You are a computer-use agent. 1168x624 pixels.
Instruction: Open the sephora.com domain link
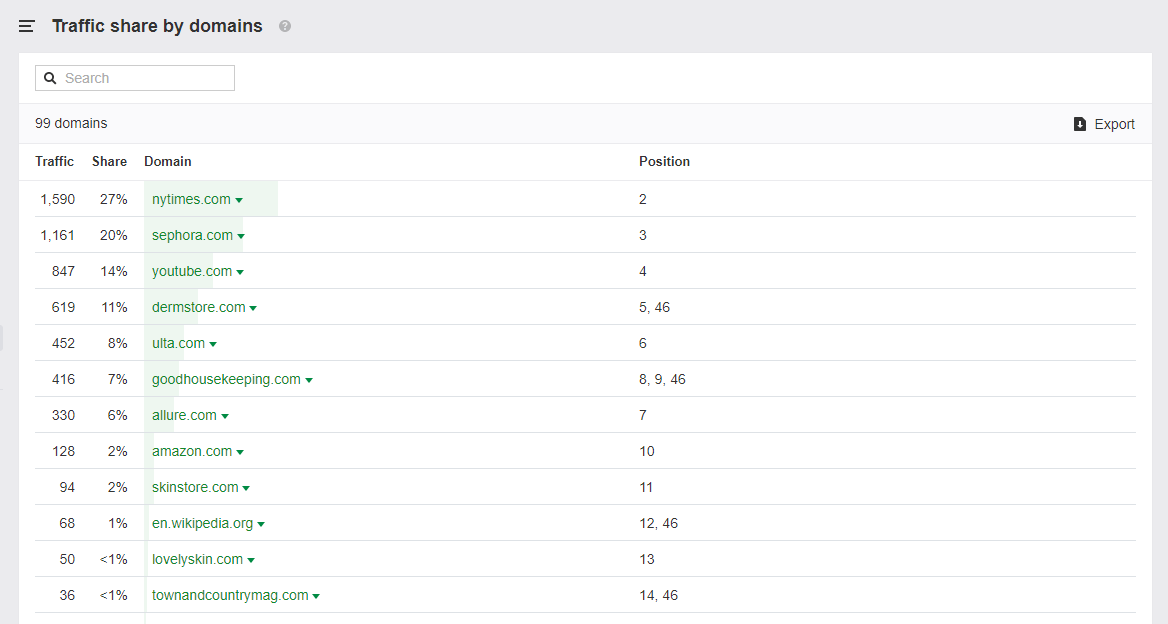point(192,235)
